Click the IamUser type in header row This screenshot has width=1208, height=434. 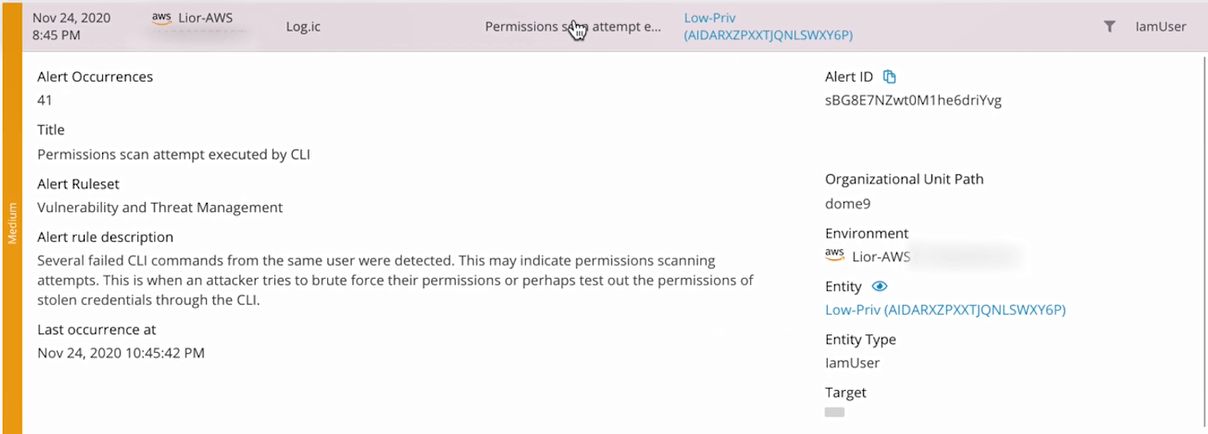(1161, 27)
